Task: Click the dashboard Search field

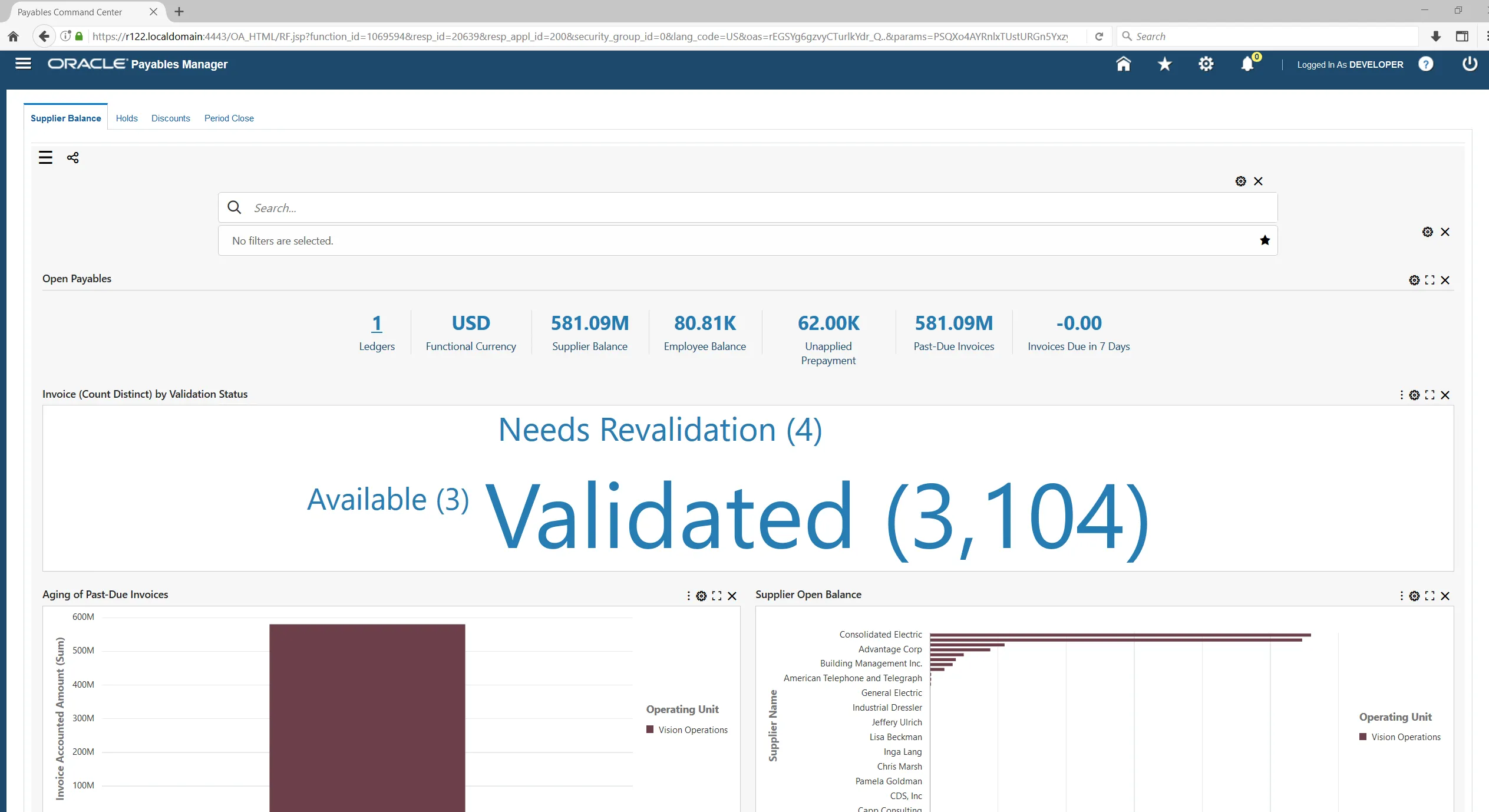Action: tap(747, 207)
